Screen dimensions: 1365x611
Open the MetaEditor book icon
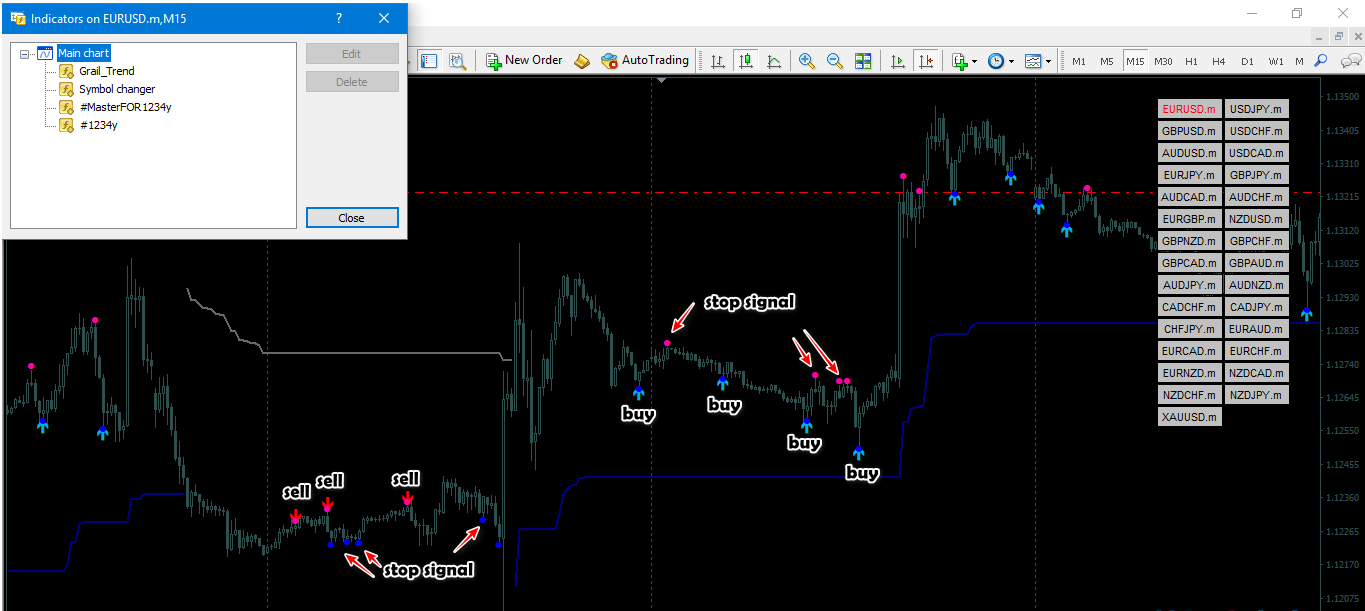pos(582,61)
